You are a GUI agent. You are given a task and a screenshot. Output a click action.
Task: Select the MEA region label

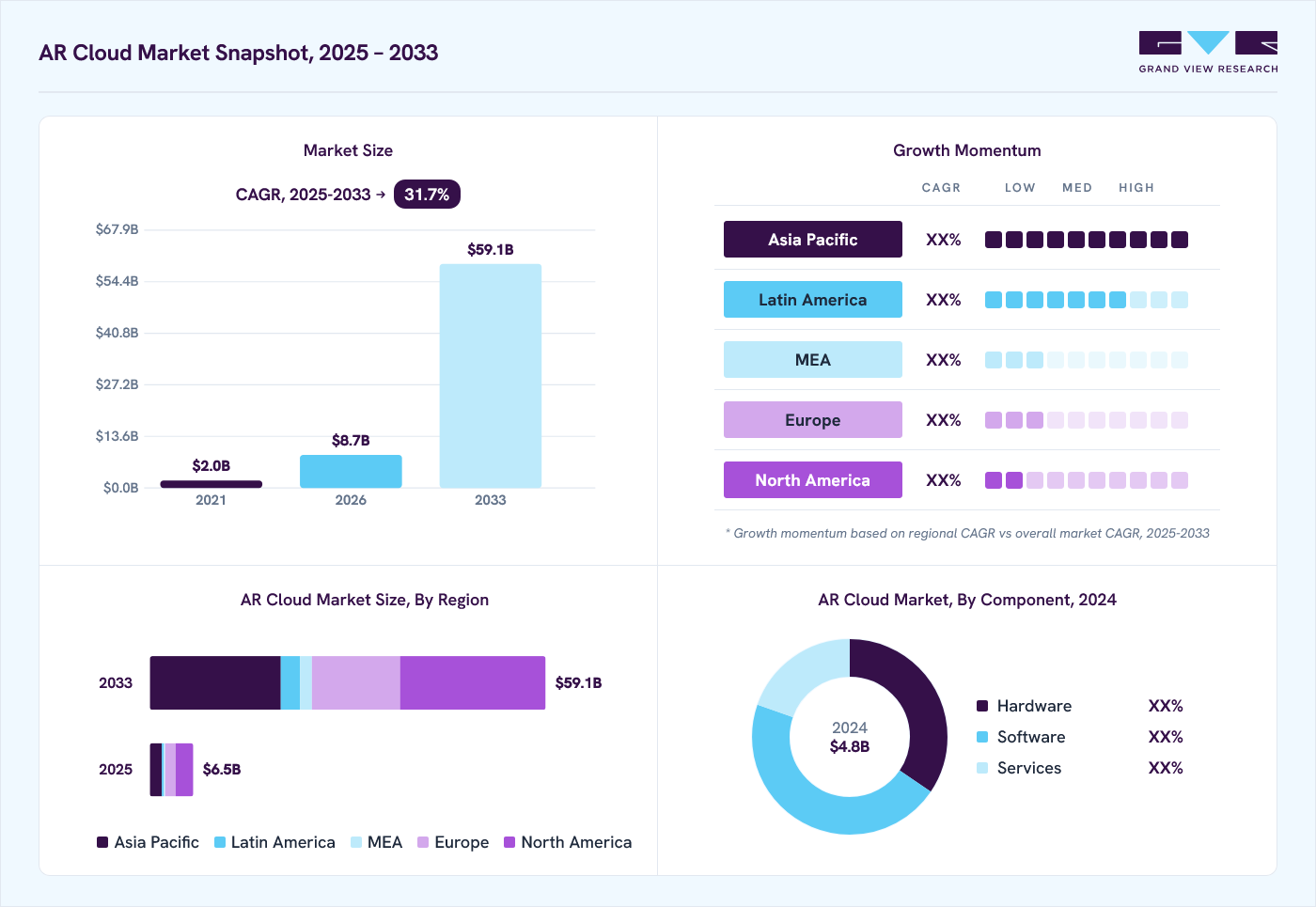813,360
